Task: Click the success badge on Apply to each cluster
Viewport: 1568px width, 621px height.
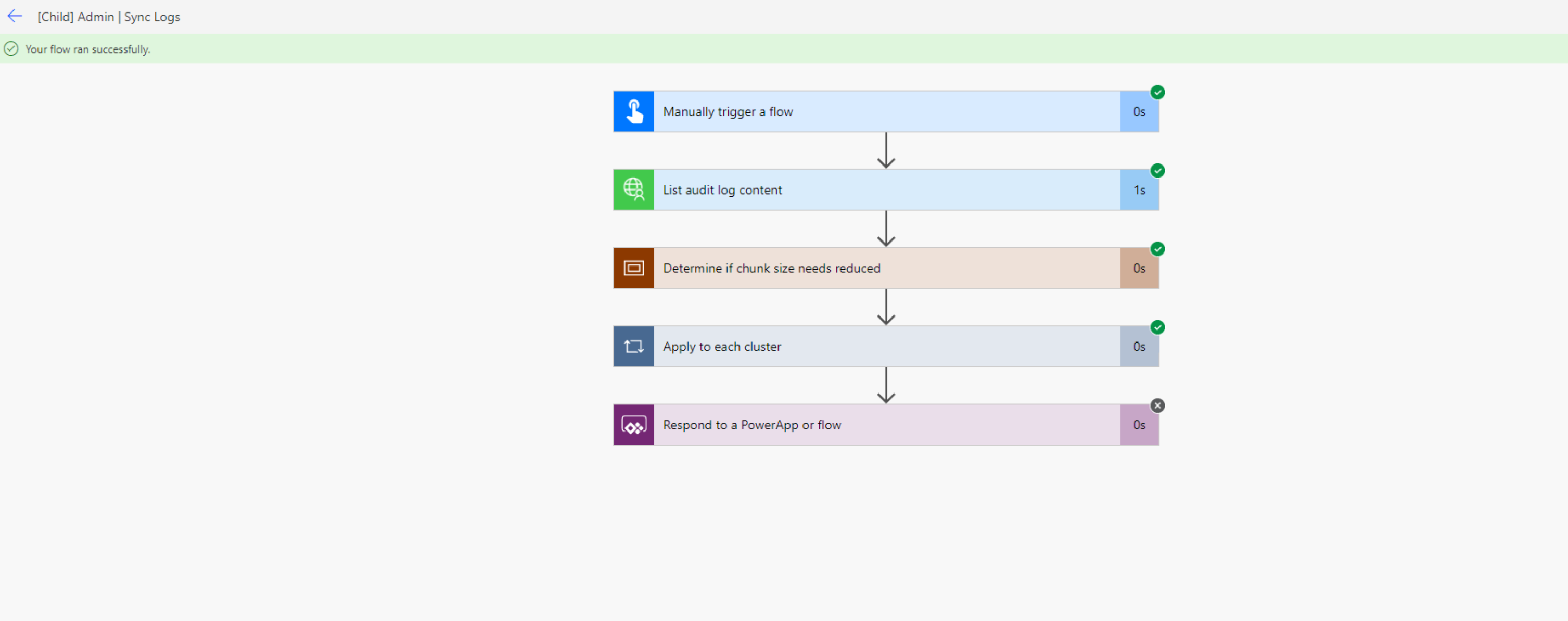Action: 1158,327
